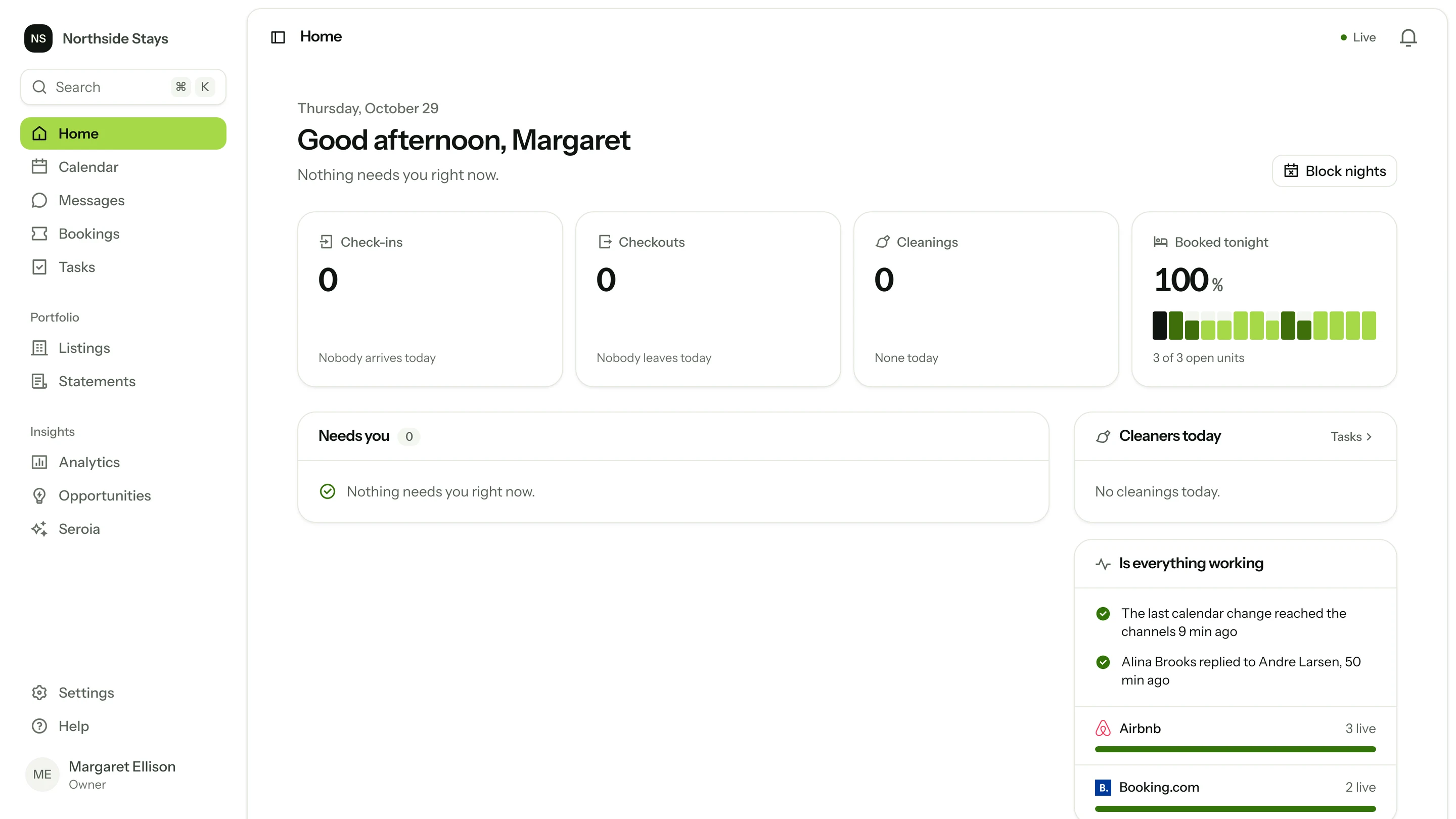Click "2 live" next to Booking.com
This screenshot has height=819, width=1456.
tap(1360, 787)
